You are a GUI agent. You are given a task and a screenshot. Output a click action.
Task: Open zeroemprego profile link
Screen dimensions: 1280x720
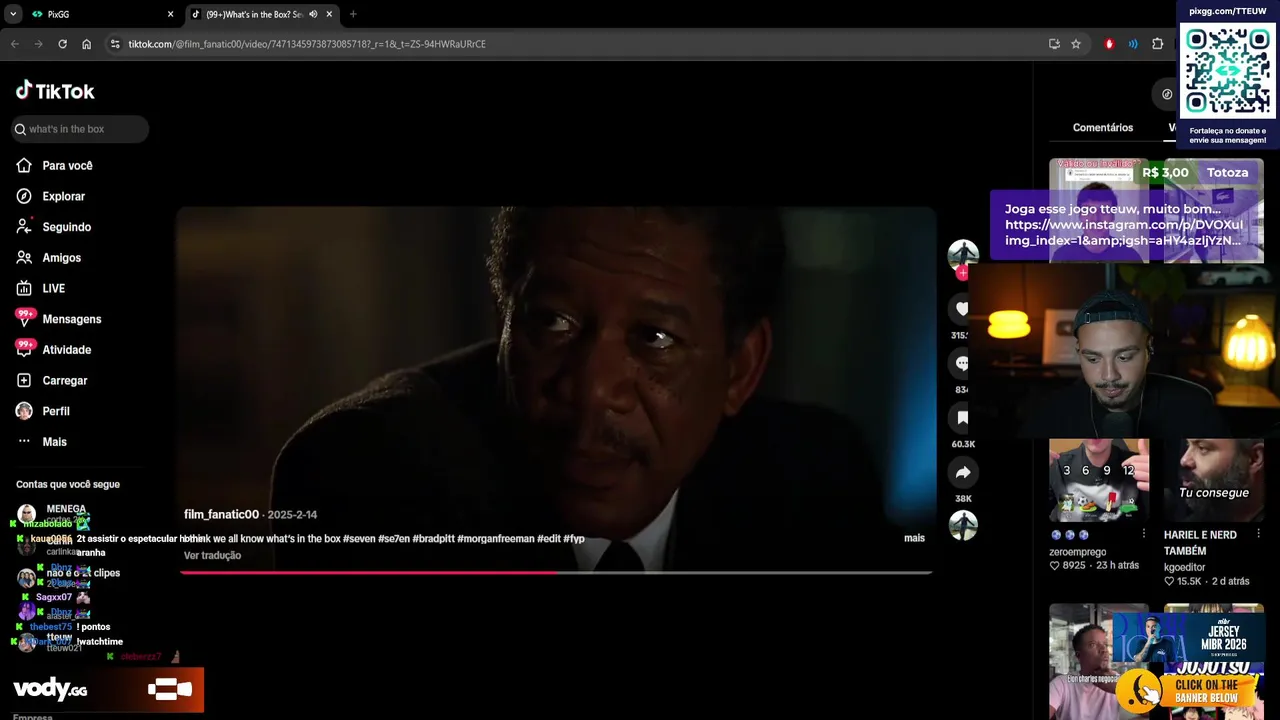pyautogui.click(x=1078, y=552)
